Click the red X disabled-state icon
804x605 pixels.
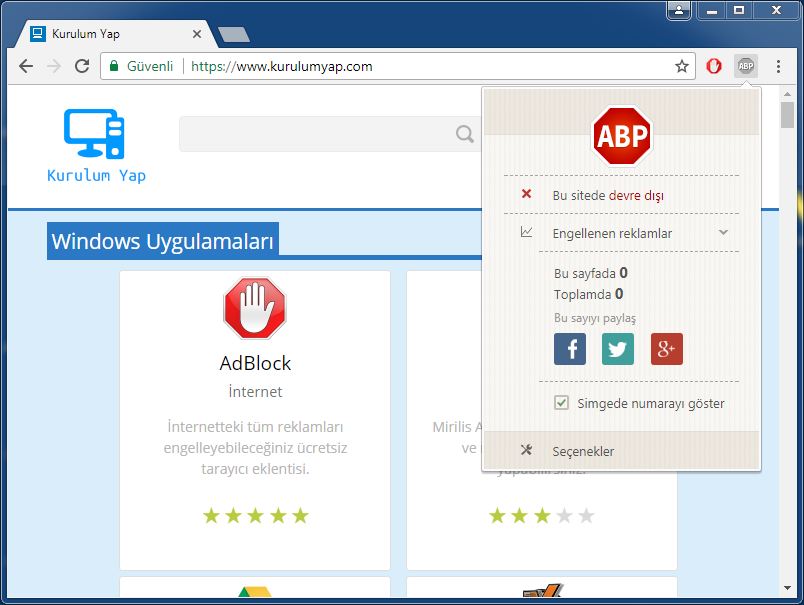click(x=526, y=194)
